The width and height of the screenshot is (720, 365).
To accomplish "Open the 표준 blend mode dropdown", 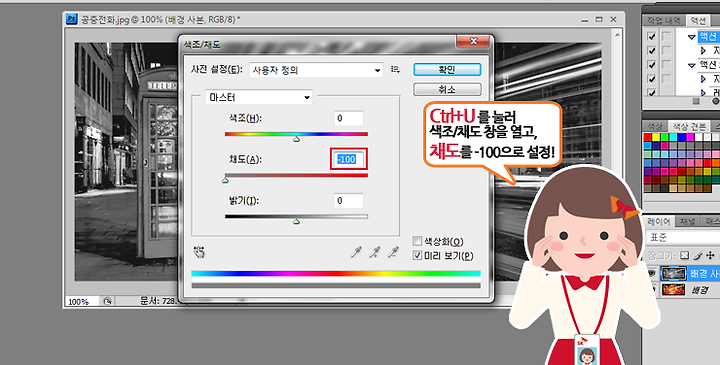I will tap(683, 238).
